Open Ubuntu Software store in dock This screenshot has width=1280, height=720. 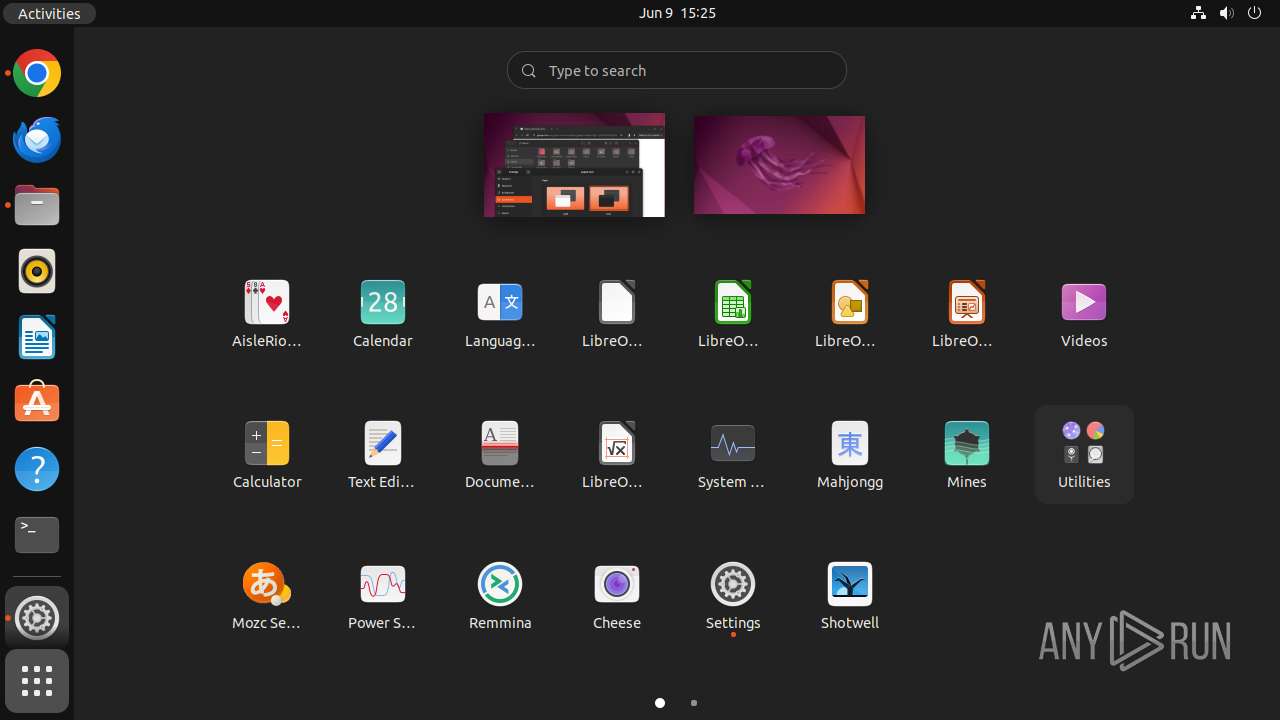tap(37, 403)
